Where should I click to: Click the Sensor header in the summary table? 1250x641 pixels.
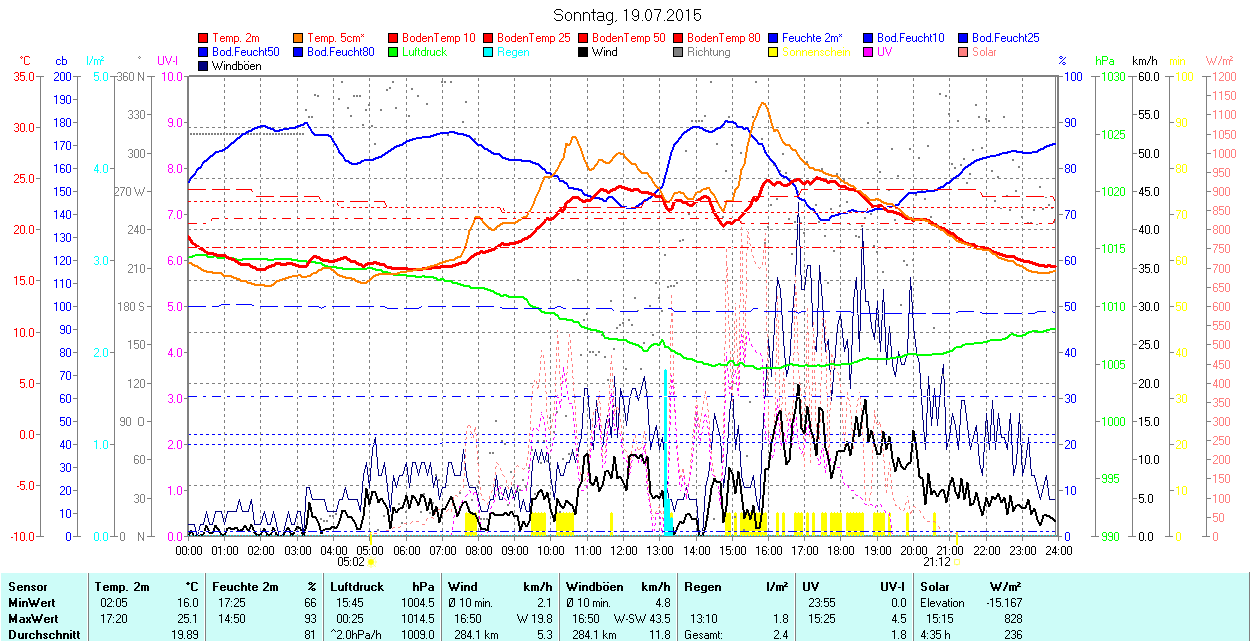pyautogui.click(x=27, y=587)
